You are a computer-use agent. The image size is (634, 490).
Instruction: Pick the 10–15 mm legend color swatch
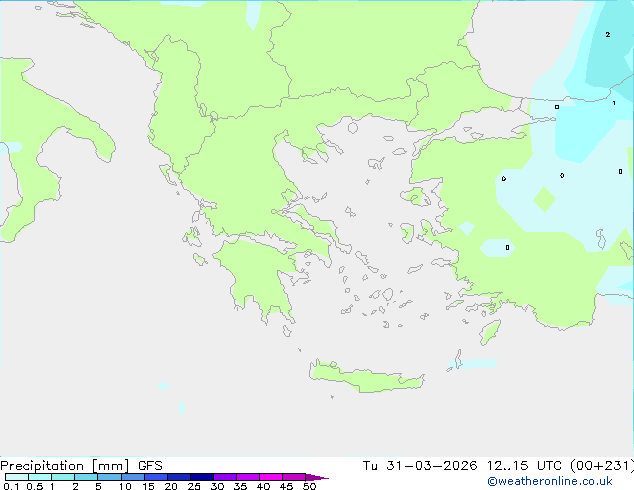pos(133,477)
